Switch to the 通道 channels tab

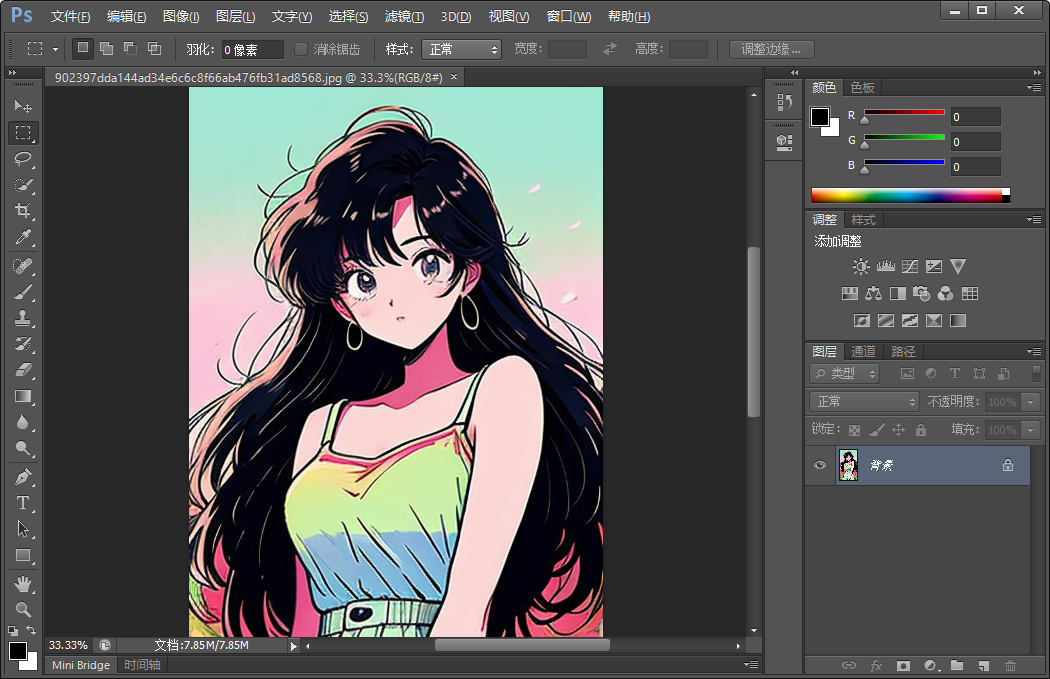pos(862,351)
